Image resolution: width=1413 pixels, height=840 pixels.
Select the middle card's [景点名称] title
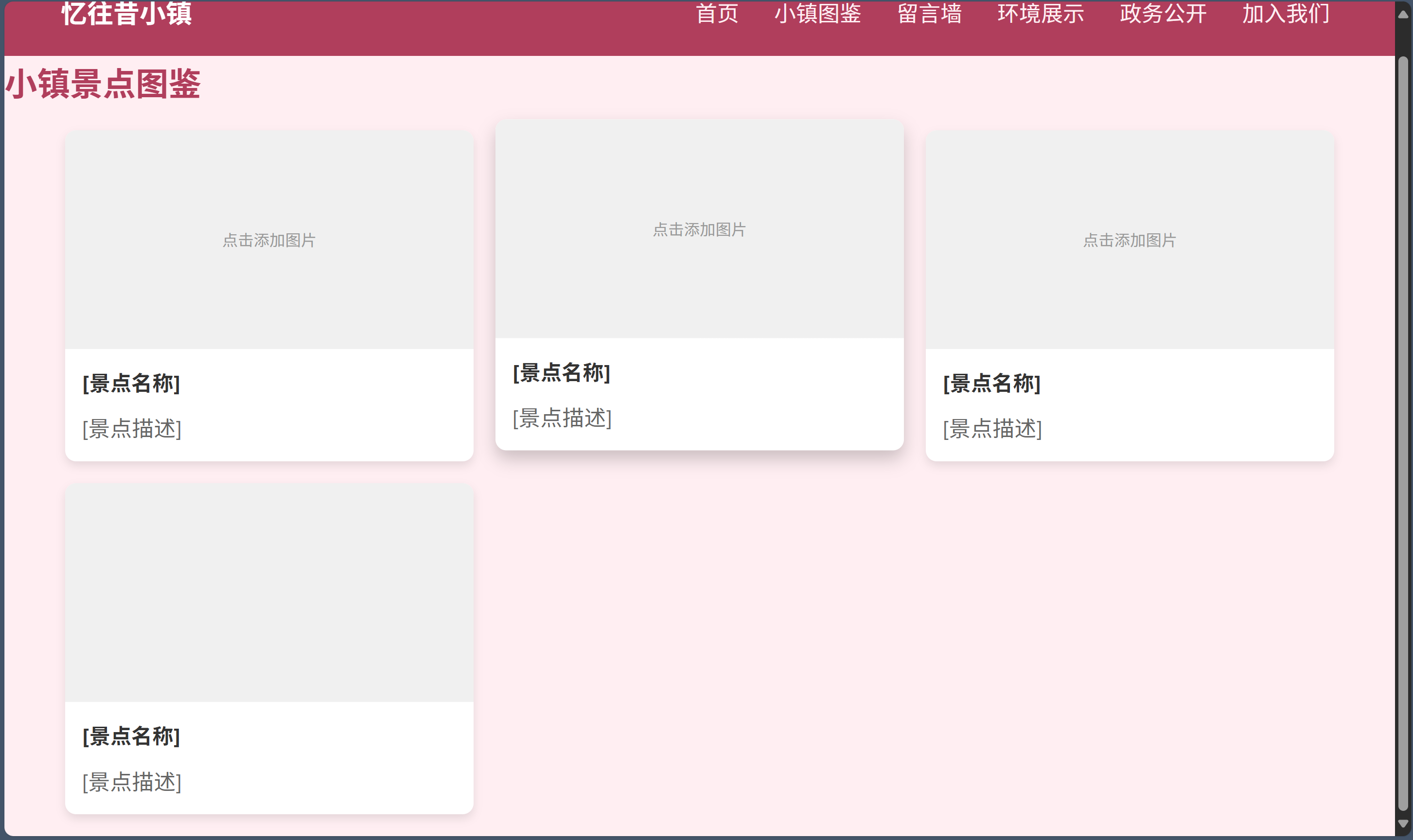tap(562, 372)
